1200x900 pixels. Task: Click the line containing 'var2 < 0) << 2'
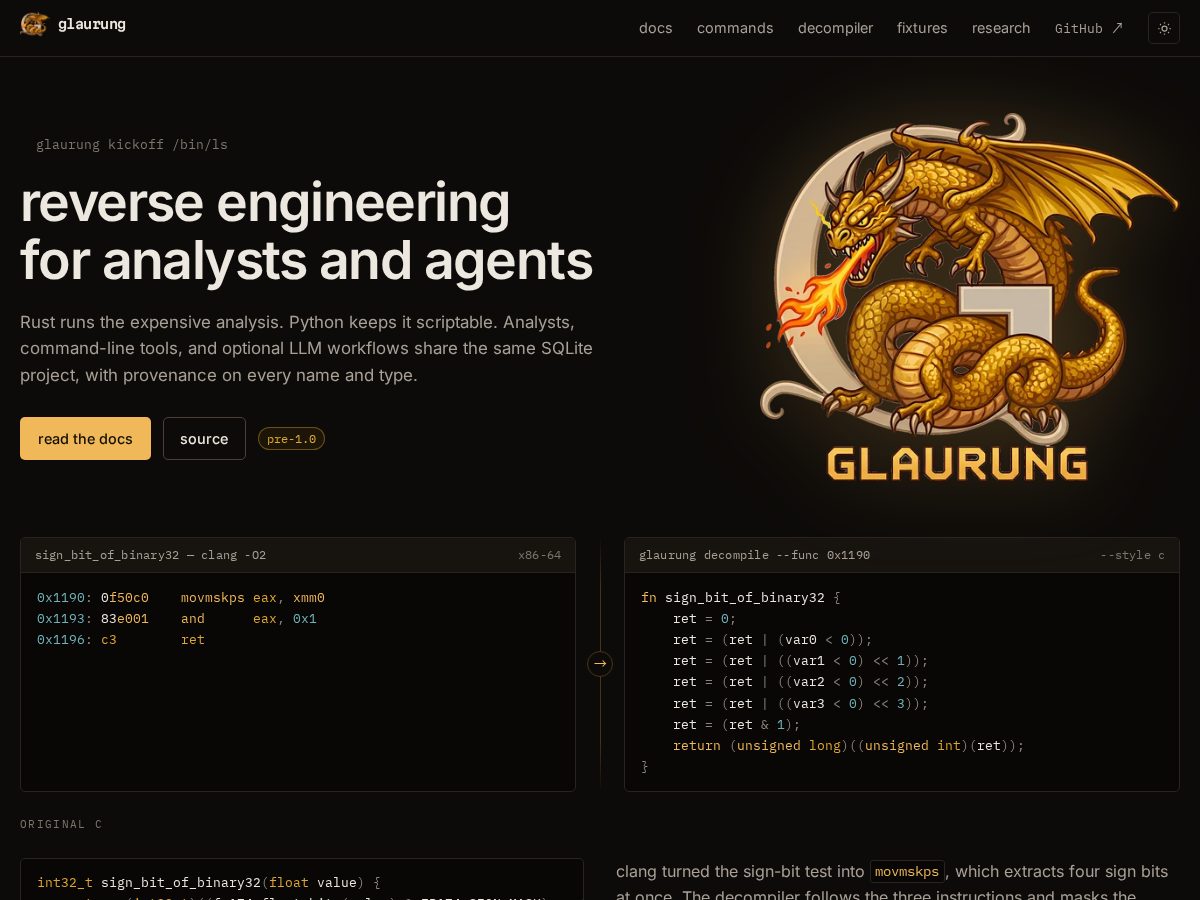coord(801,682)
